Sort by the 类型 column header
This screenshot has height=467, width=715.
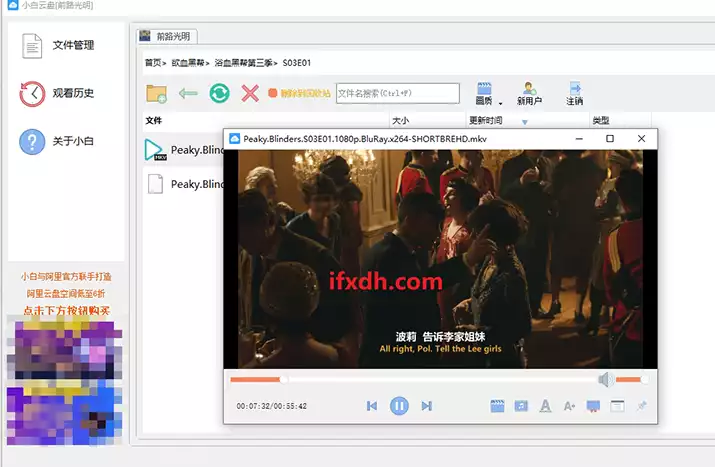[x=601, y=120]
